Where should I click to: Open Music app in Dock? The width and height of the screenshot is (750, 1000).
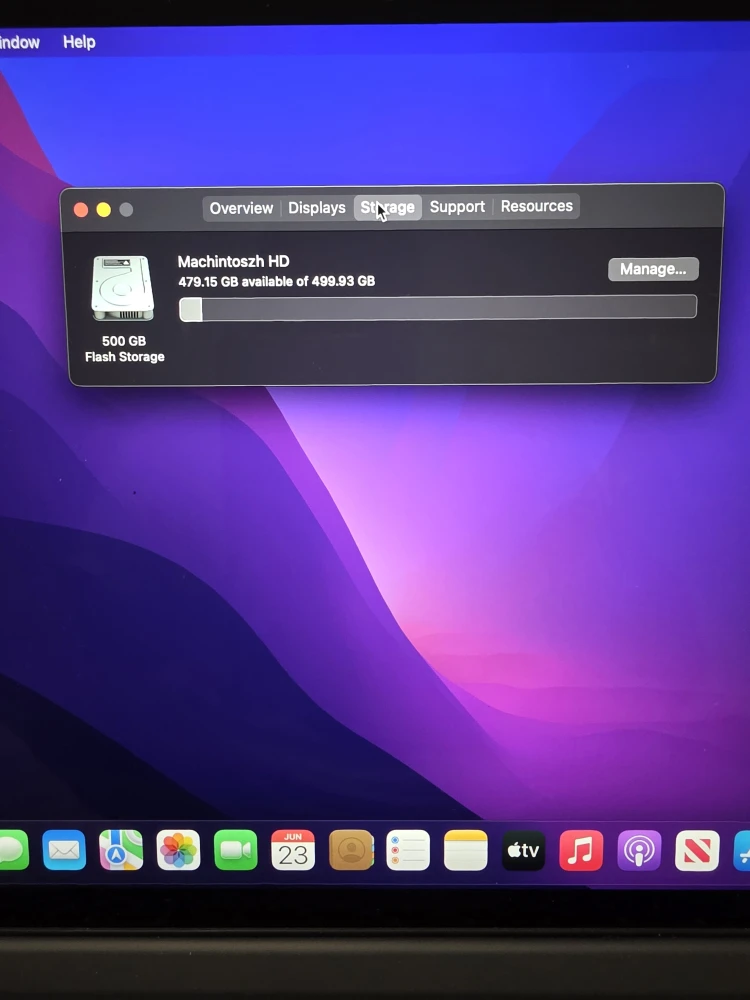point(581,850)
